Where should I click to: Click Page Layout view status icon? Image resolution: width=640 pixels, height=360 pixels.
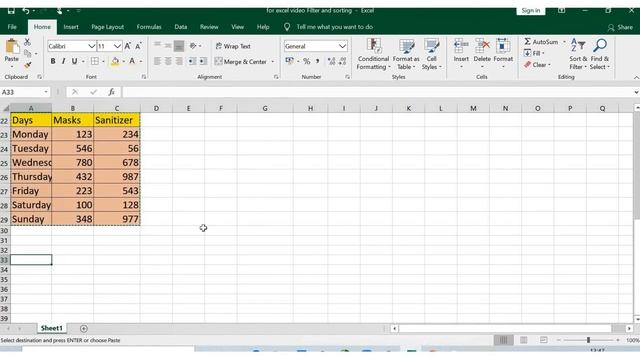pyautogui.click(x=524, y=340)
